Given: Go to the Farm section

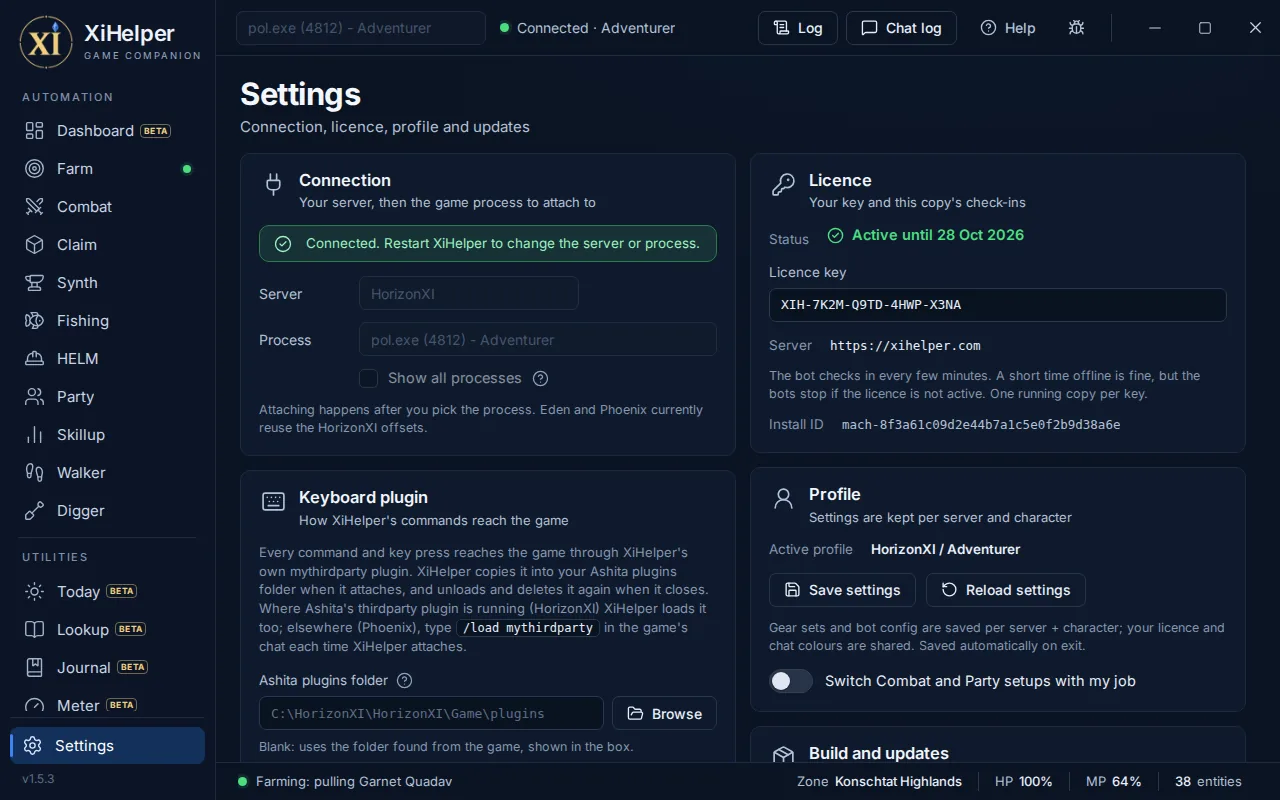Looking at the screenshot, I should coord(108,169).
